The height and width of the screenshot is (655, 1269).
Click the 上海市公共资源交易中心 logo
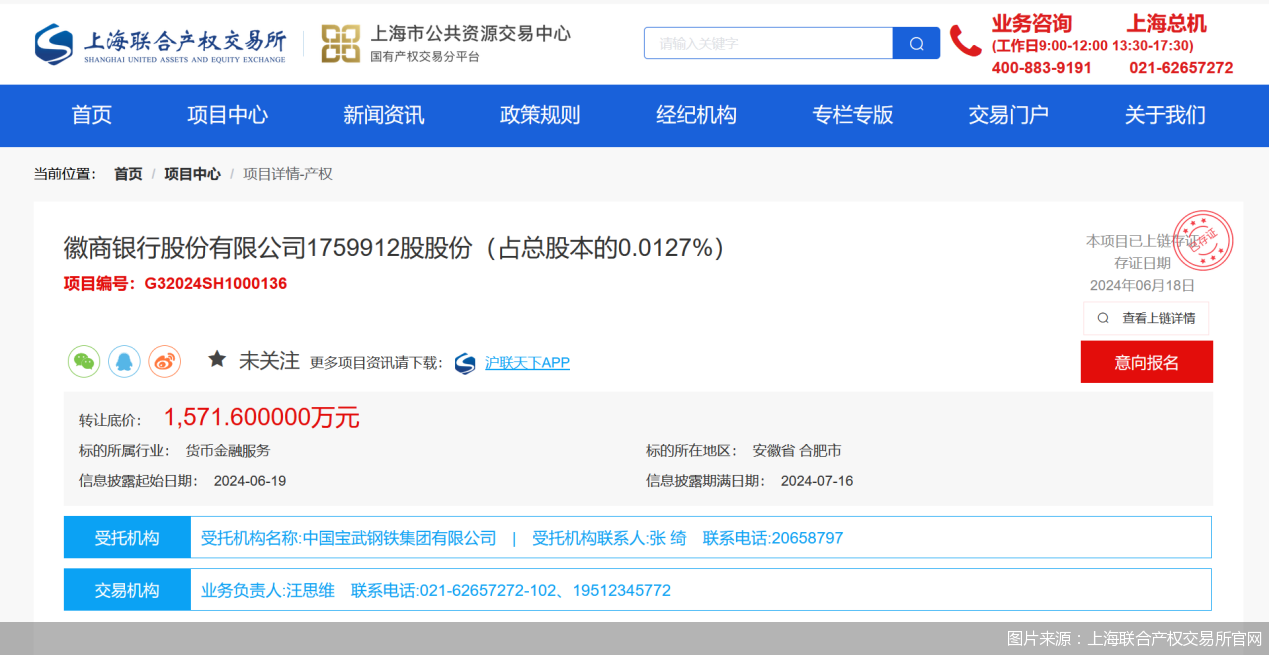(x=445, y=44)
